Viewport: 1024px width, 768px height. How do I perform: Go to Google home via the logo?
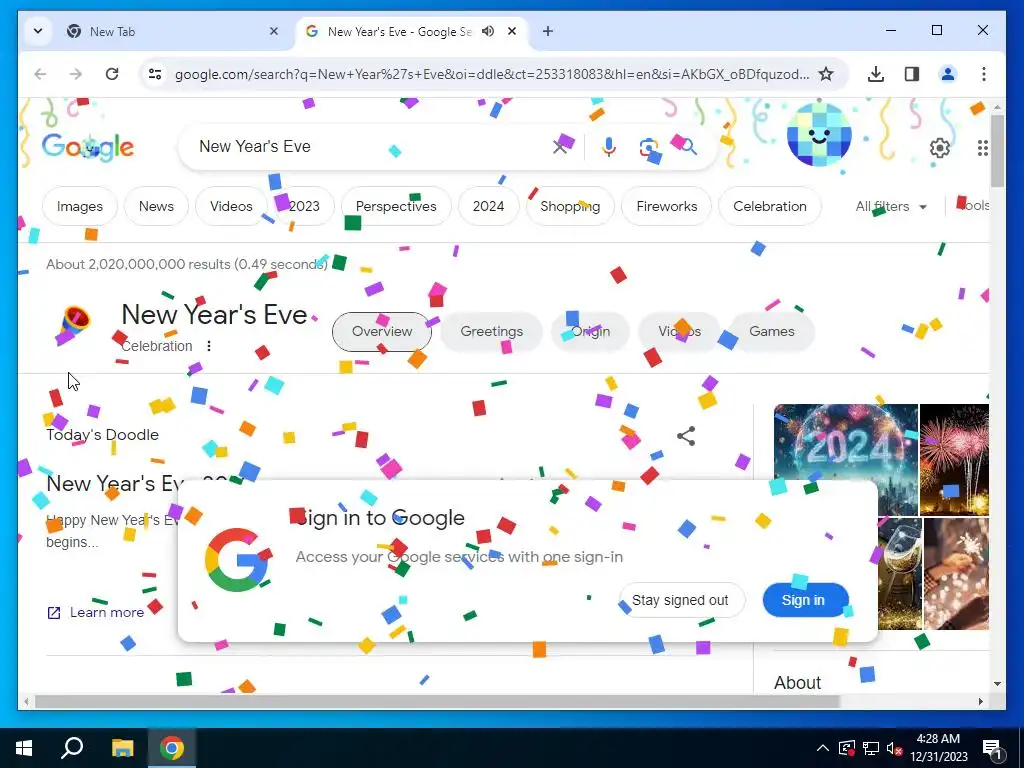click(88, 147)
